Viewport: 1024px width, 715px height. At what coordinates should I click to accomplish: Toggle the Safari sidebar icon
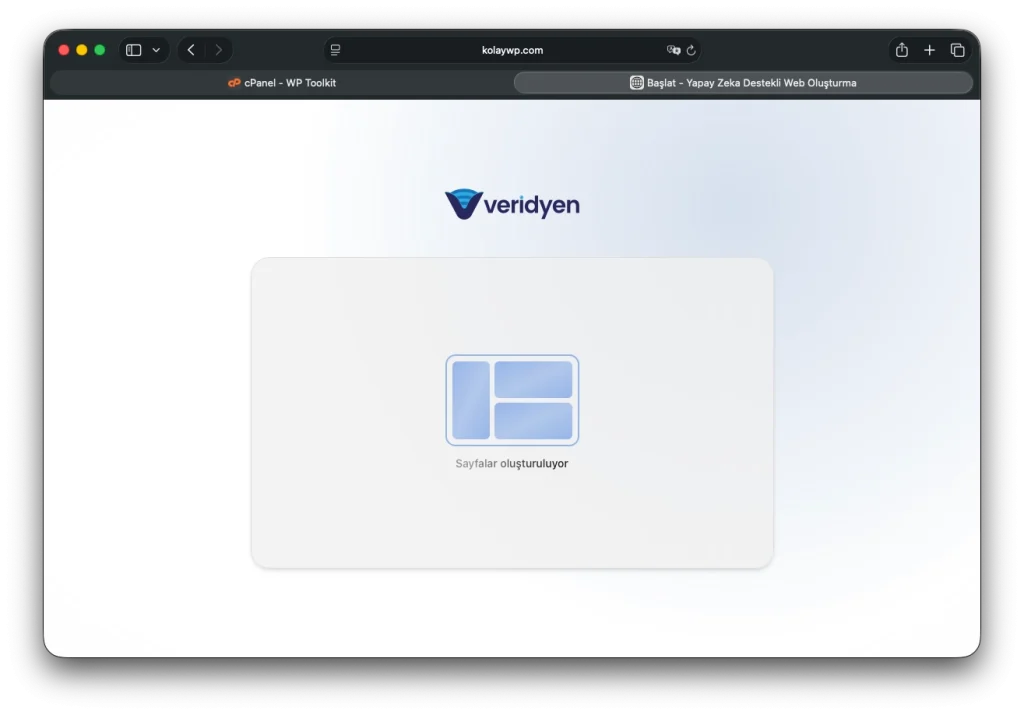[x=133, y=50]
